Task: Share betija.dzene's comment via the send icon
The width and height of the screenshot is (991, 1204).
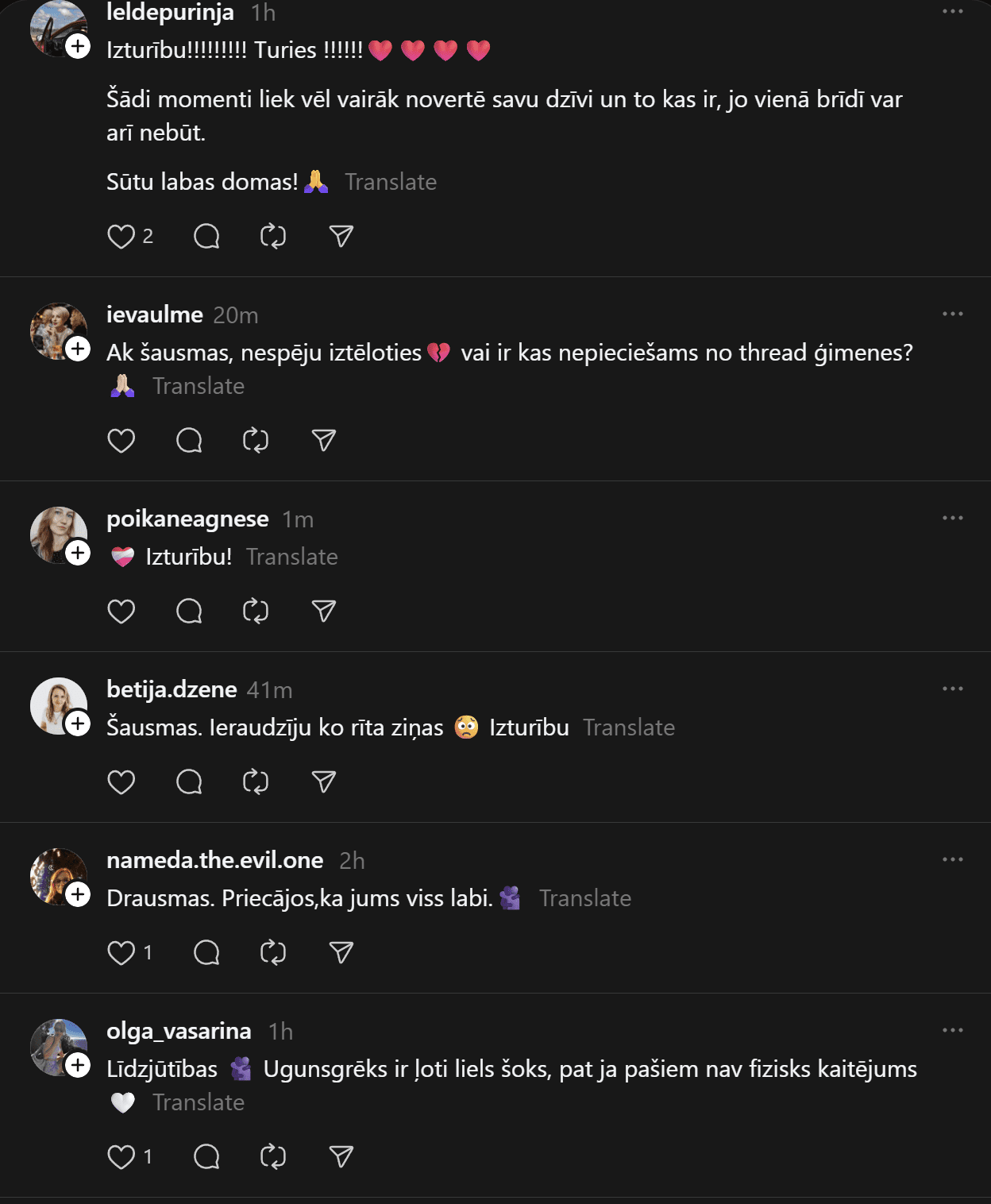Action: [324, 782]
